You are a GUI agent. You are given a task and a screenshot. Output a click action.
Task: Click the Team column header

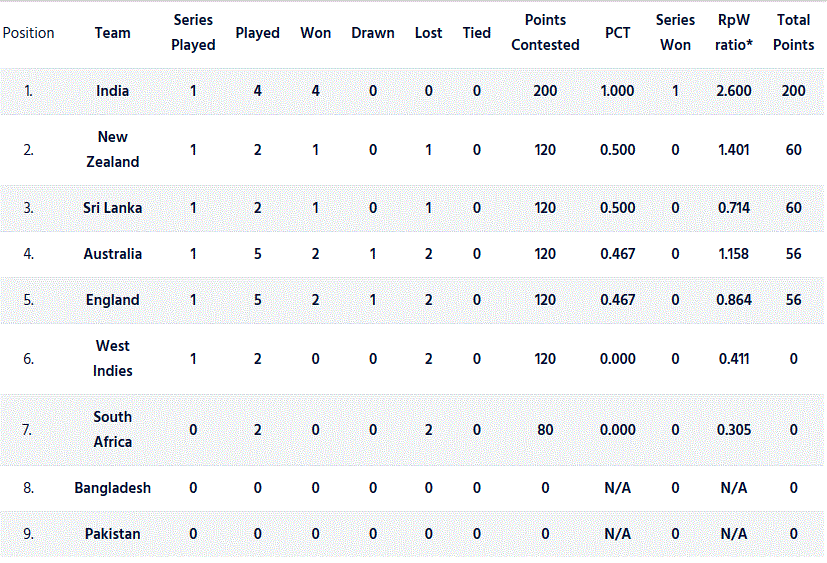click(x=112, y=33)
